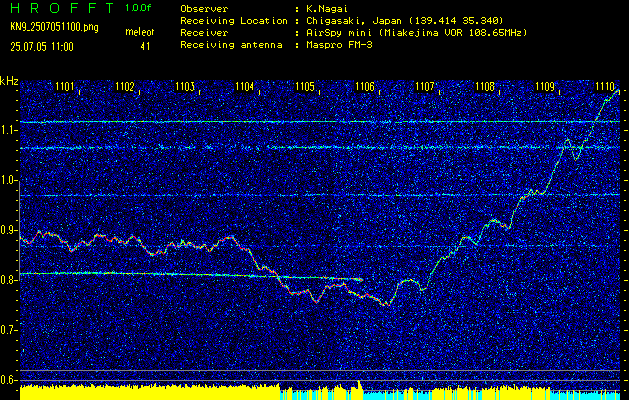Click the yellow signal level bar at bottom left
The height and width of the screenshot is (400, 629).
150,392
